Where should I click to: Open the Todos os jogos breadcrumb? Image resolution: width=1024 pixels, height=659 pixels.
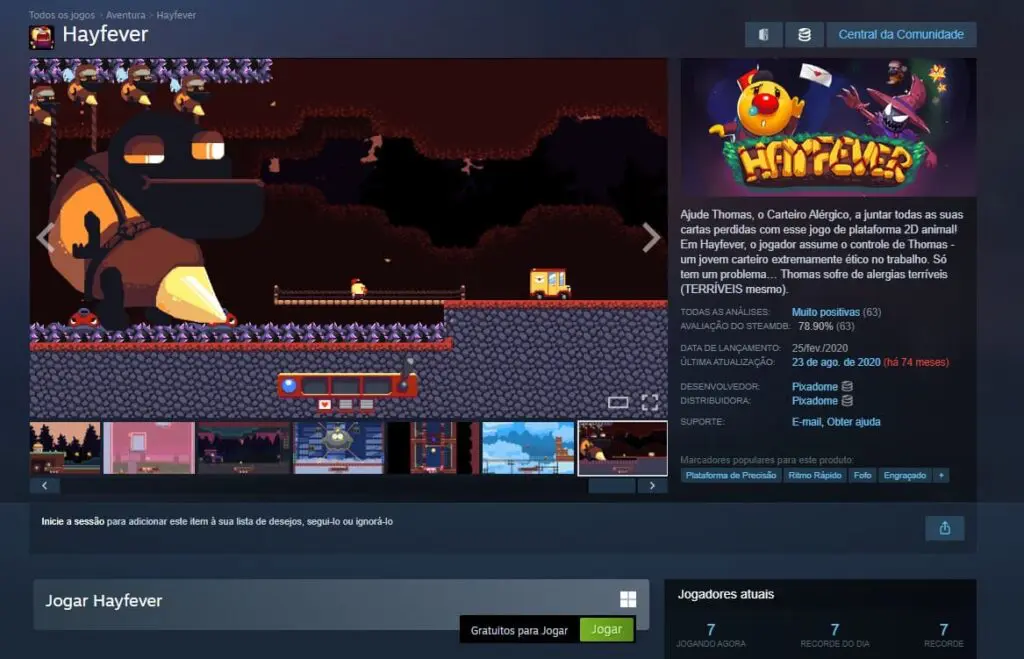(61, 15)
